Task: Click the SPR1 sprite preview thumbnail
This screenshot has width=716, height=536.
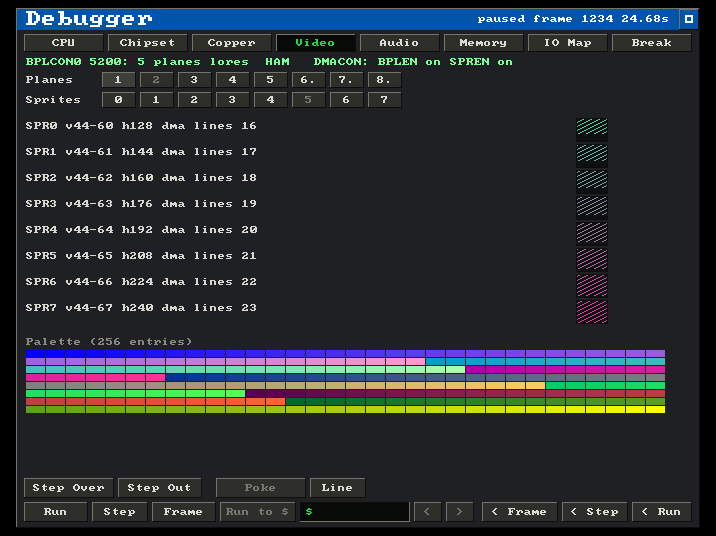Action: (592, 156)
